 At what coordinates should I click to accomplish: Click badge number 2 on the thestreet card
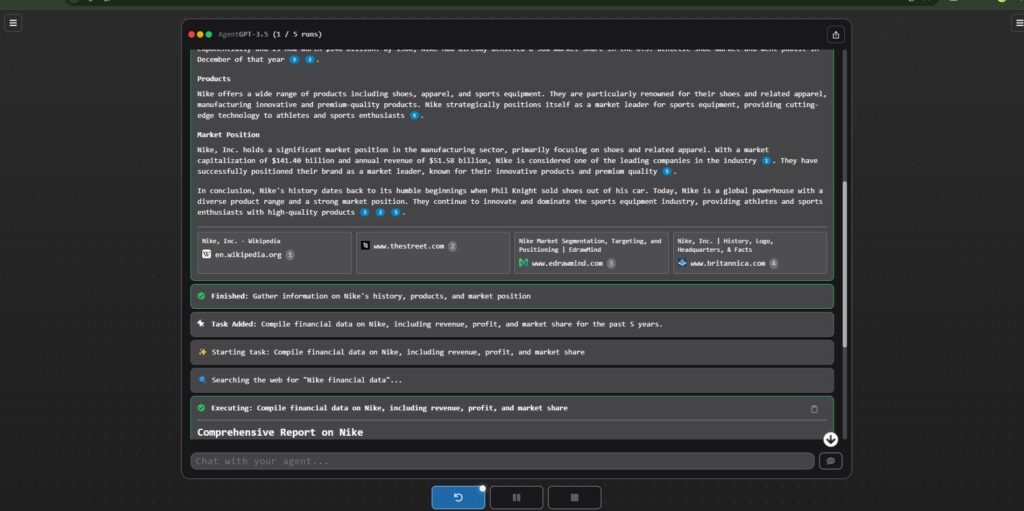point(452,246)
